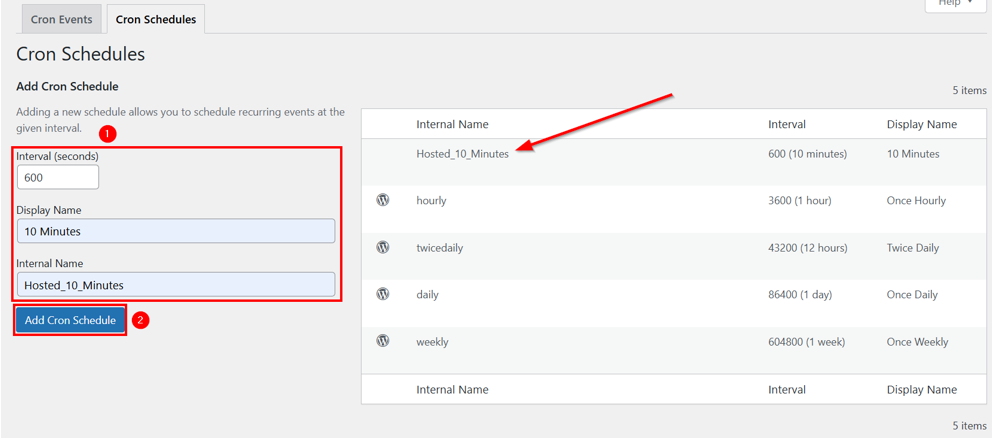Click the Once Hourly display name
The width and height of the screenshot is (992, 438).
click(x=916, y=201)
